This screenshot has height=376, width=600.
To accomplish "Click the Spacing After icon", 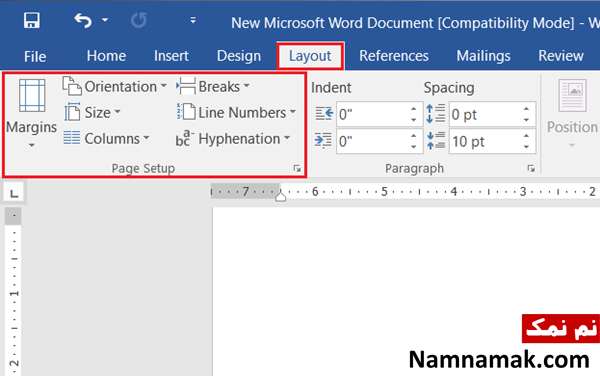I will pyautogui.click(x=436, y=140).
